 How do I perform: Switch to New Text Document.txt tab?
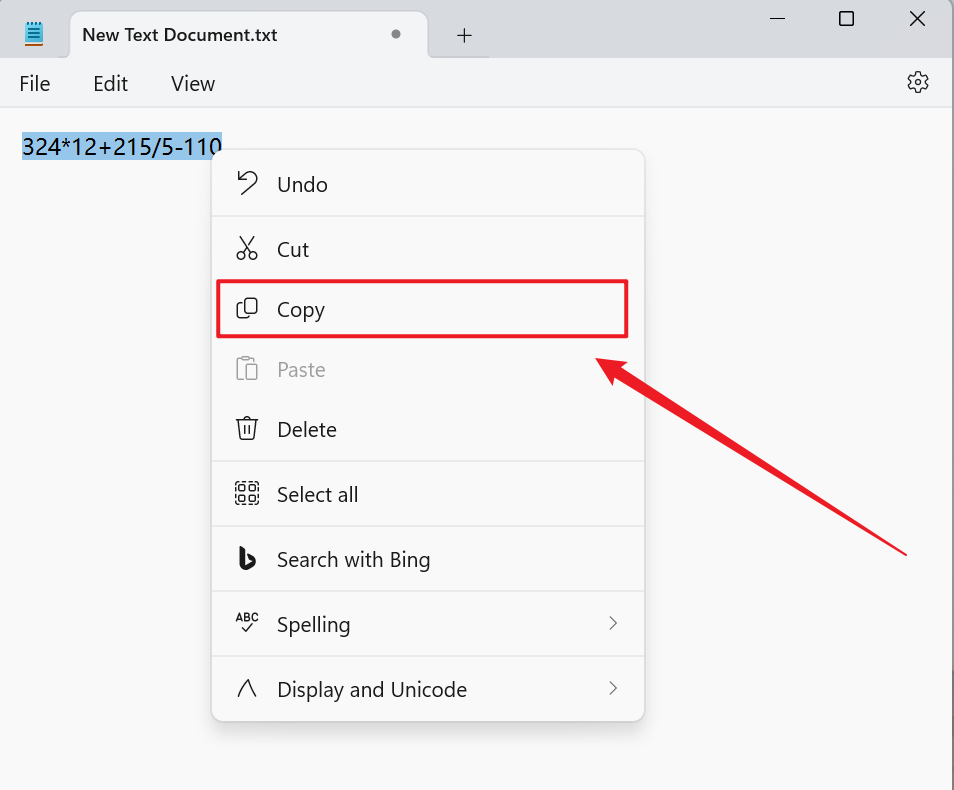180,35
